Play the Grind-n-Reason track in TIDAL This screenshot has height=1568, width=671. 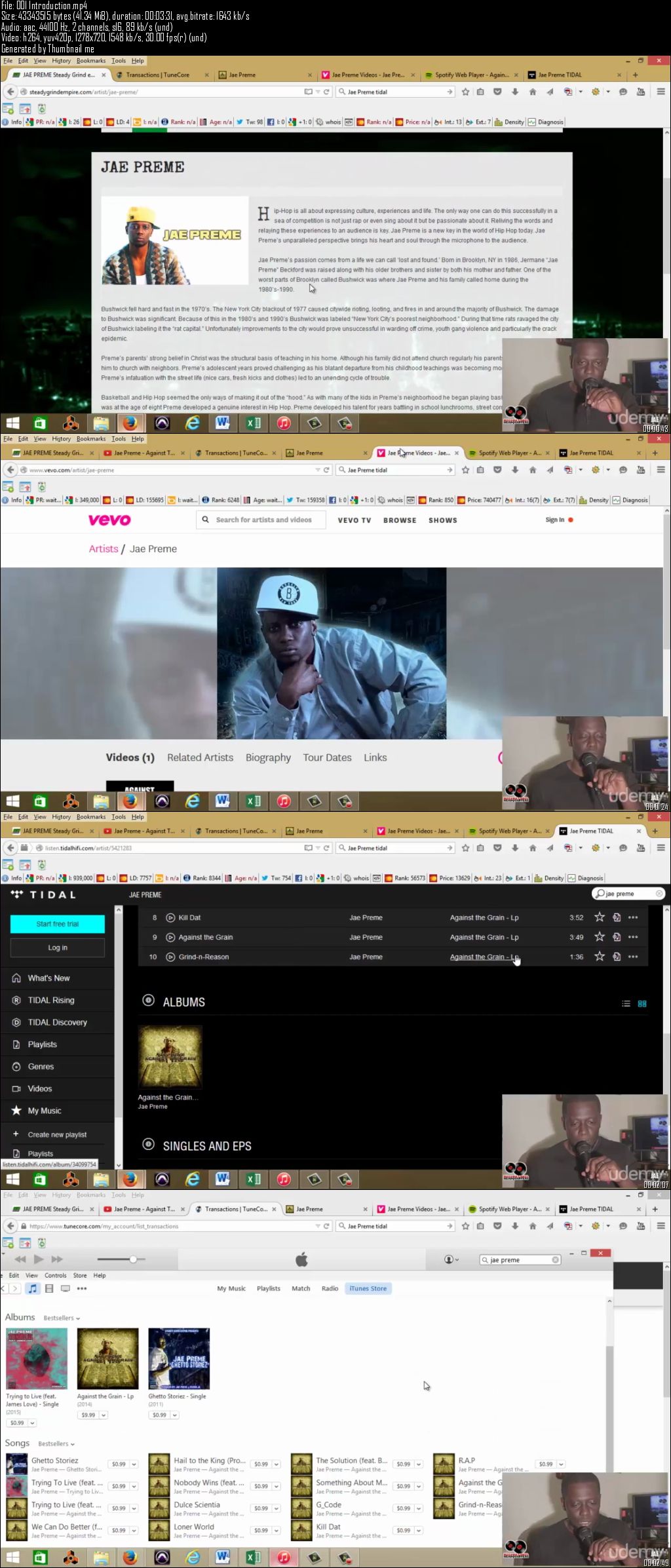[170, 957]
